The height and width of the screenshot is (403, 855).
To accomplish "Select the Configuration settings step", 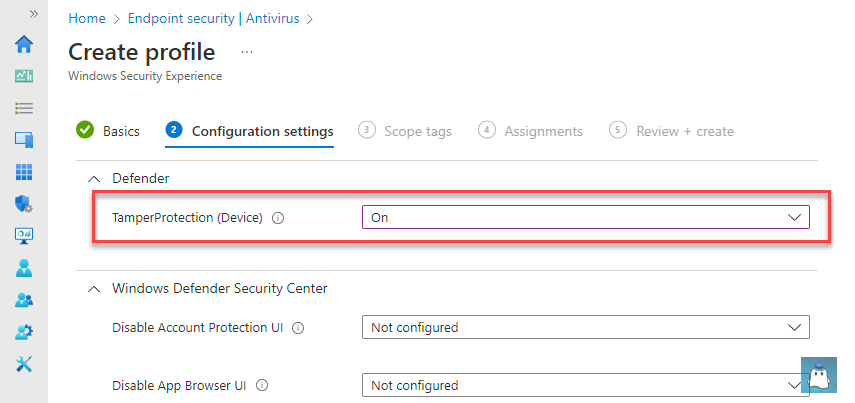I will pyautogui.click(x=250, y=131).
